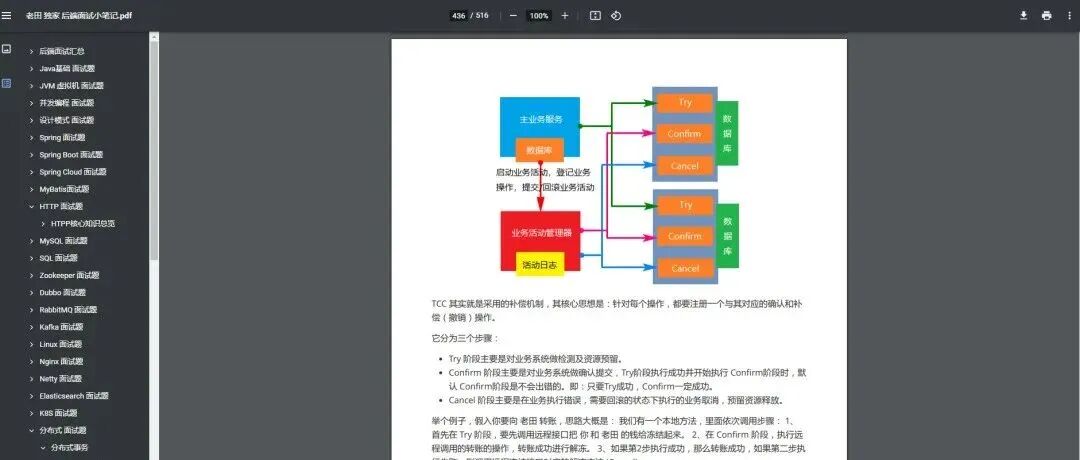This screenshot has width=1080, height=460.
Task: Open the Spring Cloud 面试题 outline item
Action: click(x=73, y=171)
